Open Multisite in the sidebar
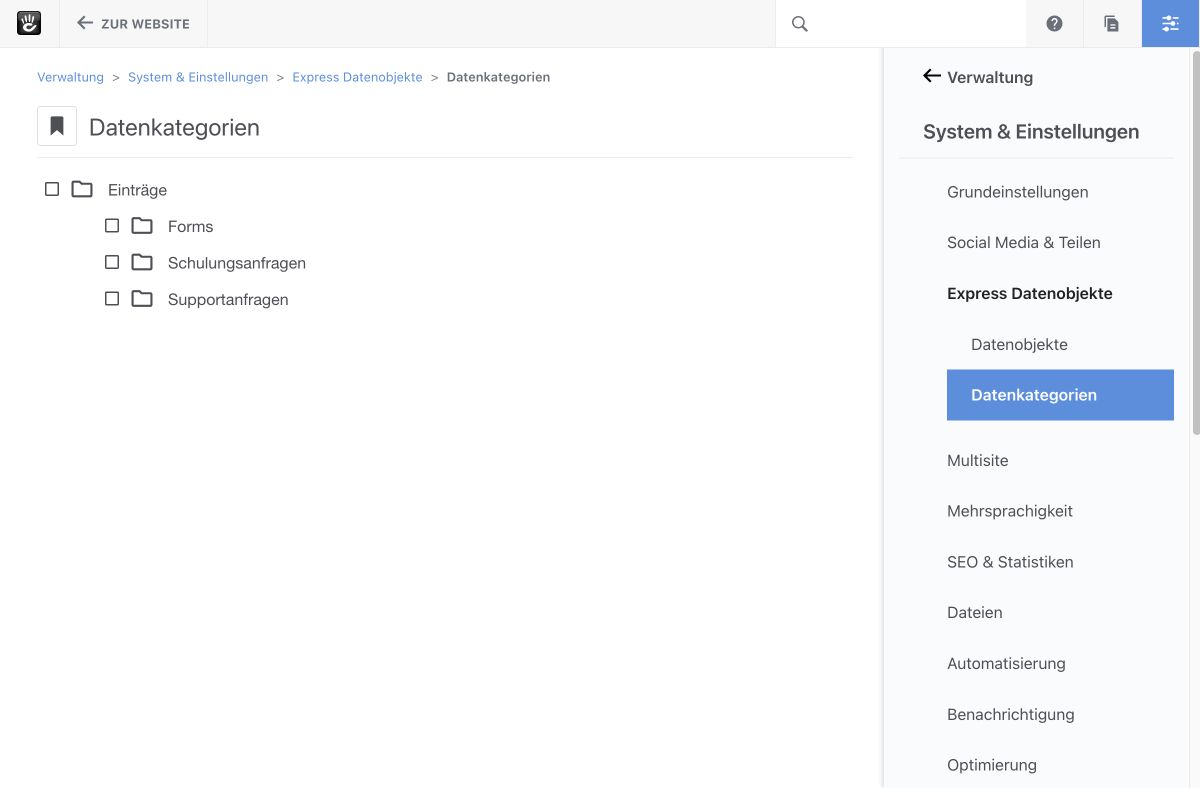This screenshot has height=788, width=1200. (977, 461)
